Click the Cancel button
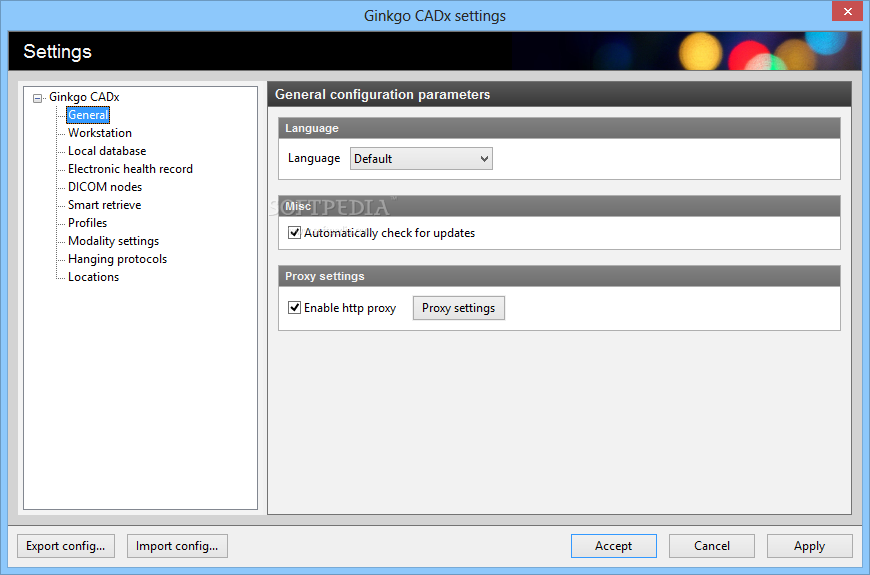 [x=712, y=546]
